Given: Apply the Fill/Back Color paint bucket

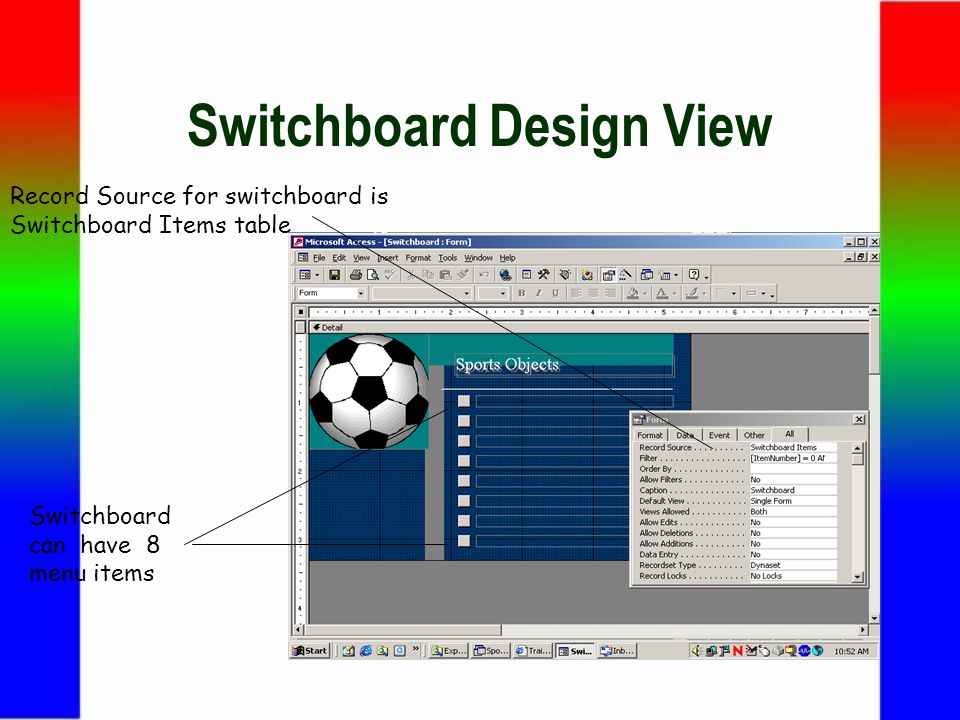Looking at the screenshot, I should tap(633, 293).
